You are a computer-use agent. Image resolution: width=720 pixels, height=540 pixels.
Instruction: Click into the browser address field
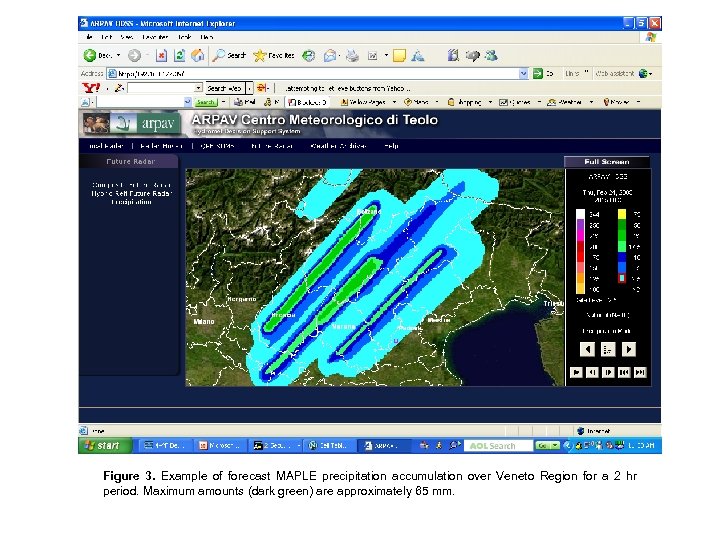click(318, 73)
